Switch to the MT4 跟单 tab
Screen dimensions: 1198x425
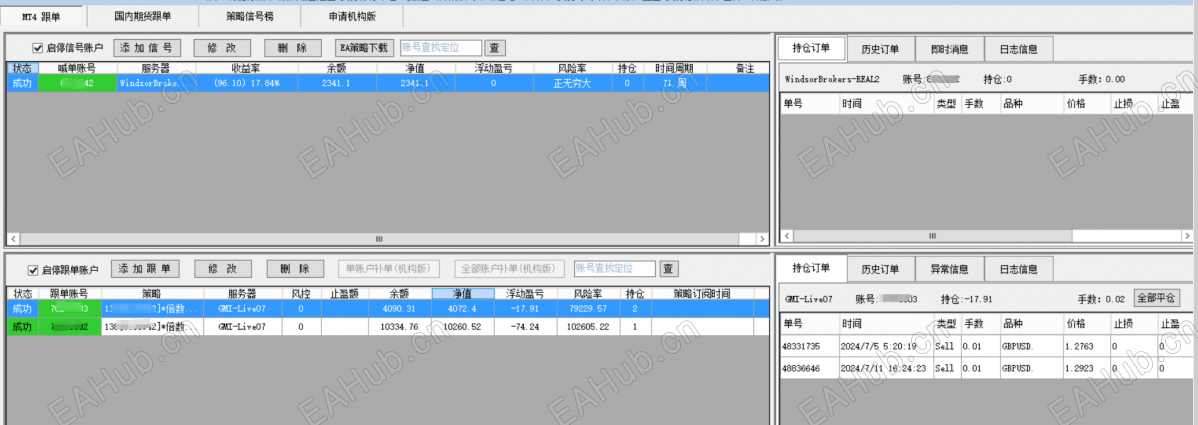click(43, 15)
